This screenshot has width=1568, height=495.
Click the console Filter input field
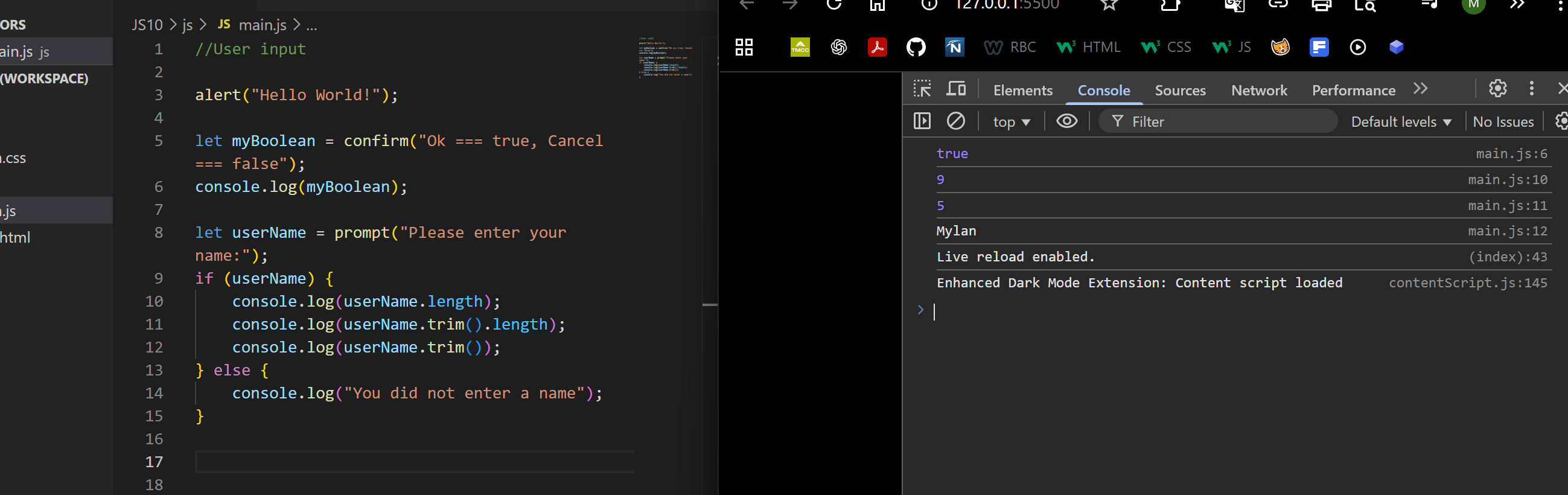pos(1223,122)
